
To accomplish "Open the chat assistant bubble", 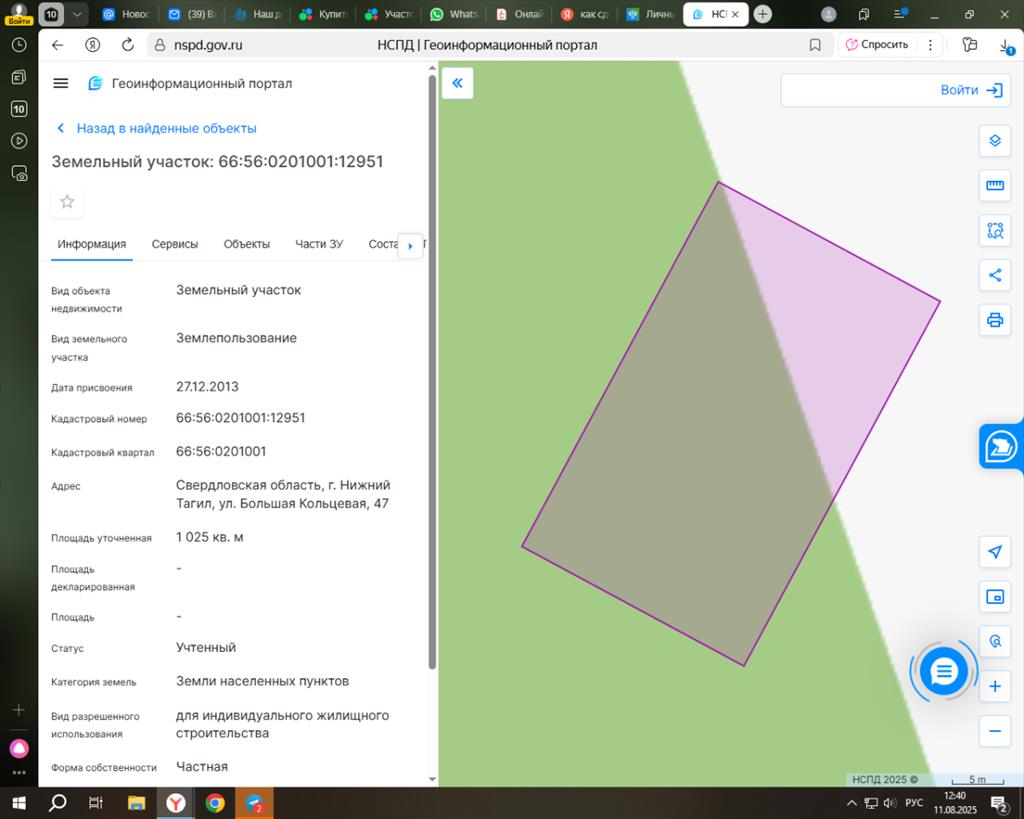I will (x=943, y=671).
